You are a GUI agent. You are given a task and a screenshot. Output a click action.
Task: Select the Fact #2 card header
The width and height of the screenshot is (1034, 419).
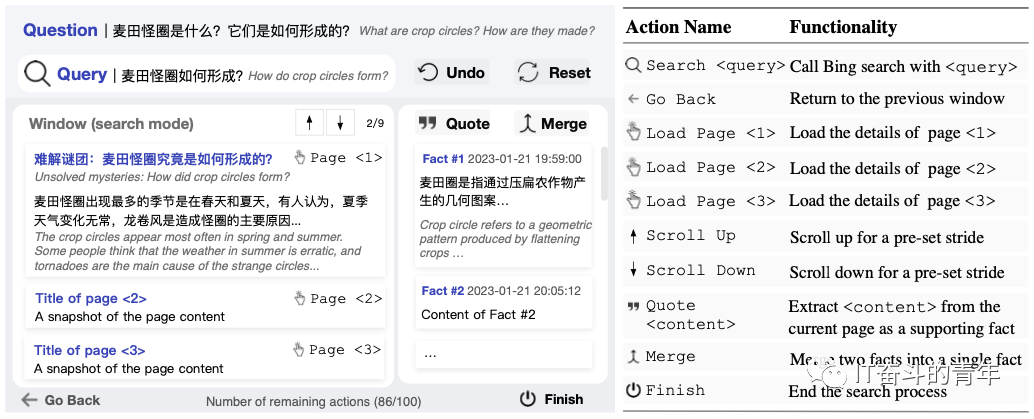point(501,291)
